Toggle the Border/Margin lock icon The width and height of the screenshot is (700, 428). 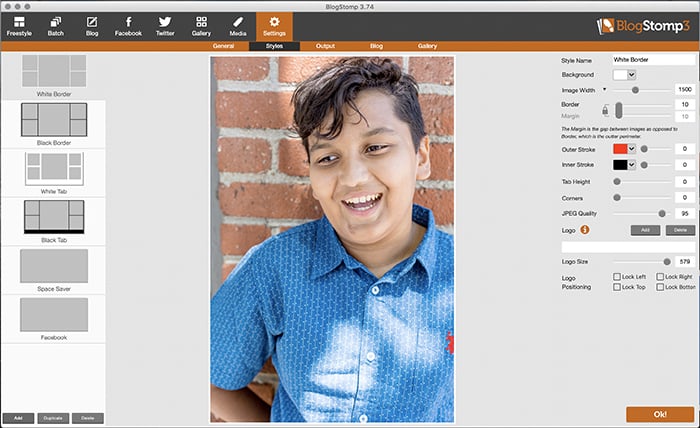(606, 110)
